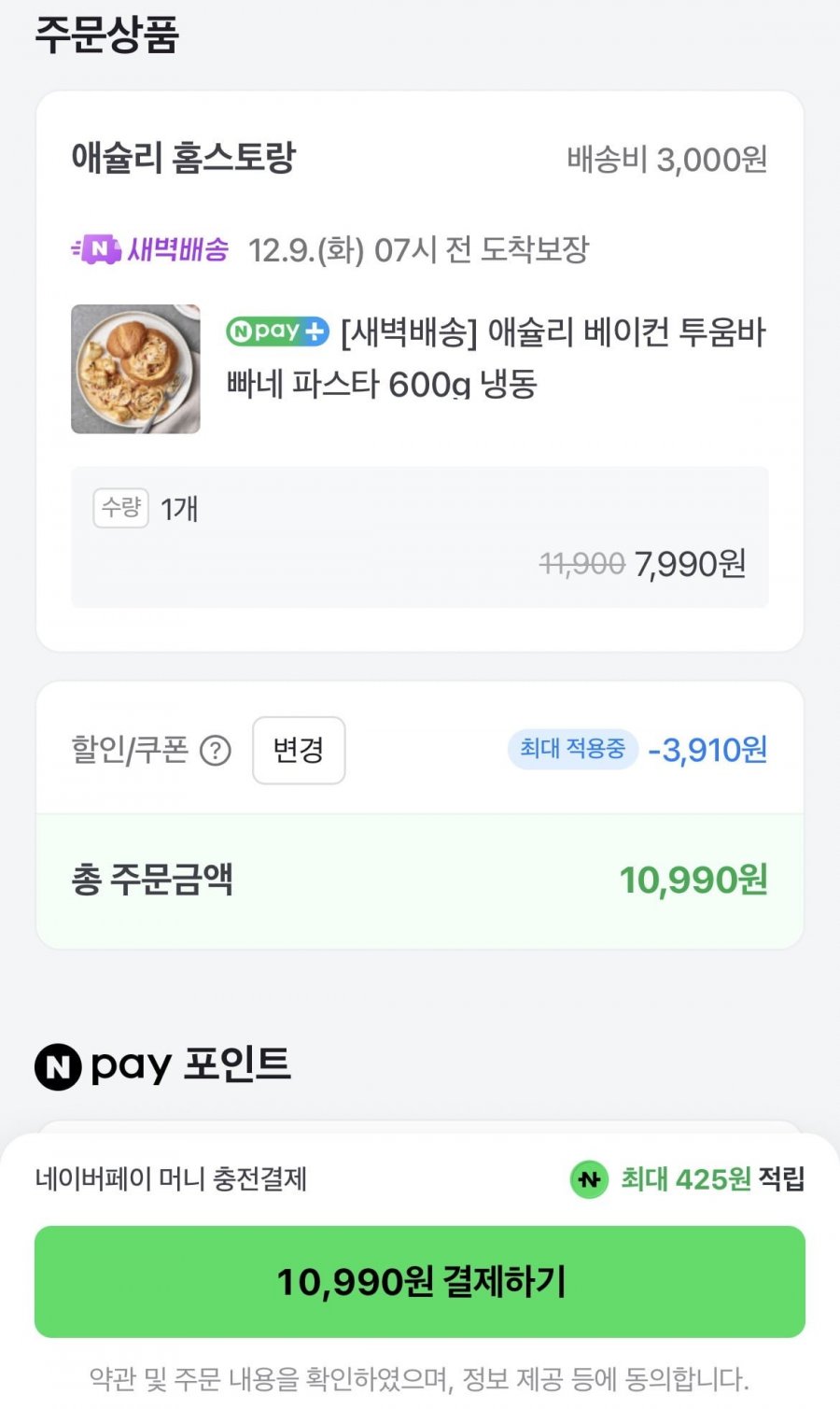
Task: Tap the black N pay logo icon
Action: (x=58, y=1067)
